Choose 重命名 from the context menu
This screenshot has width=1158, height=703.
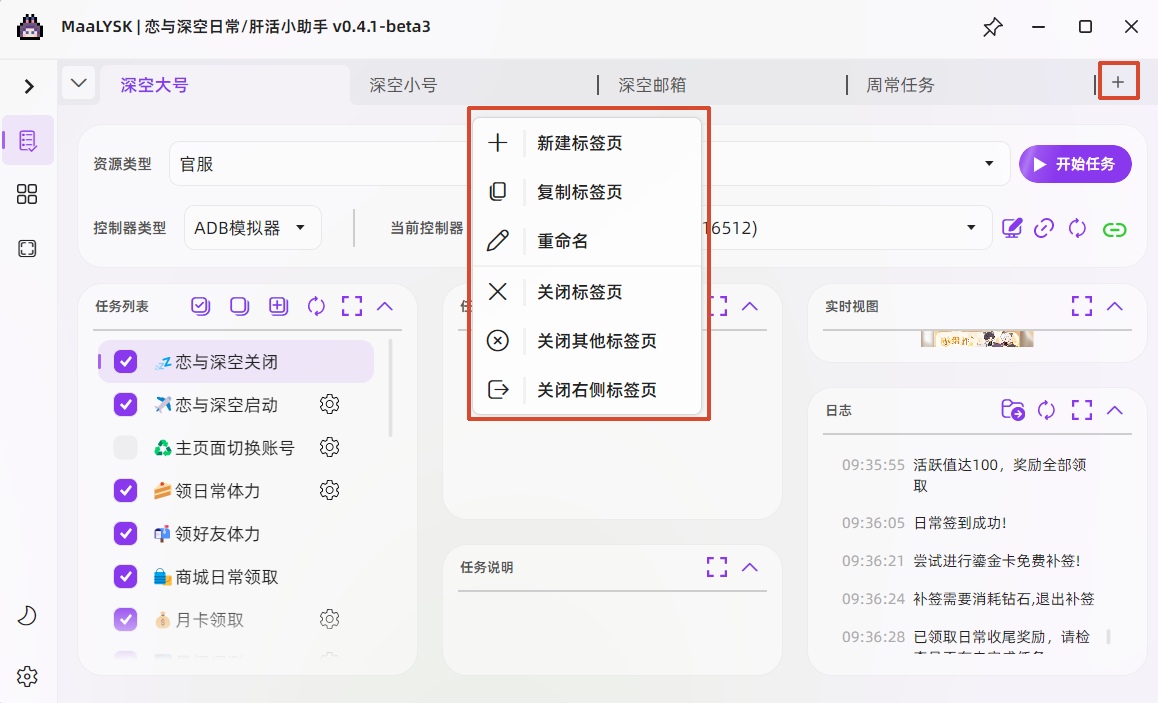[586, 241]
